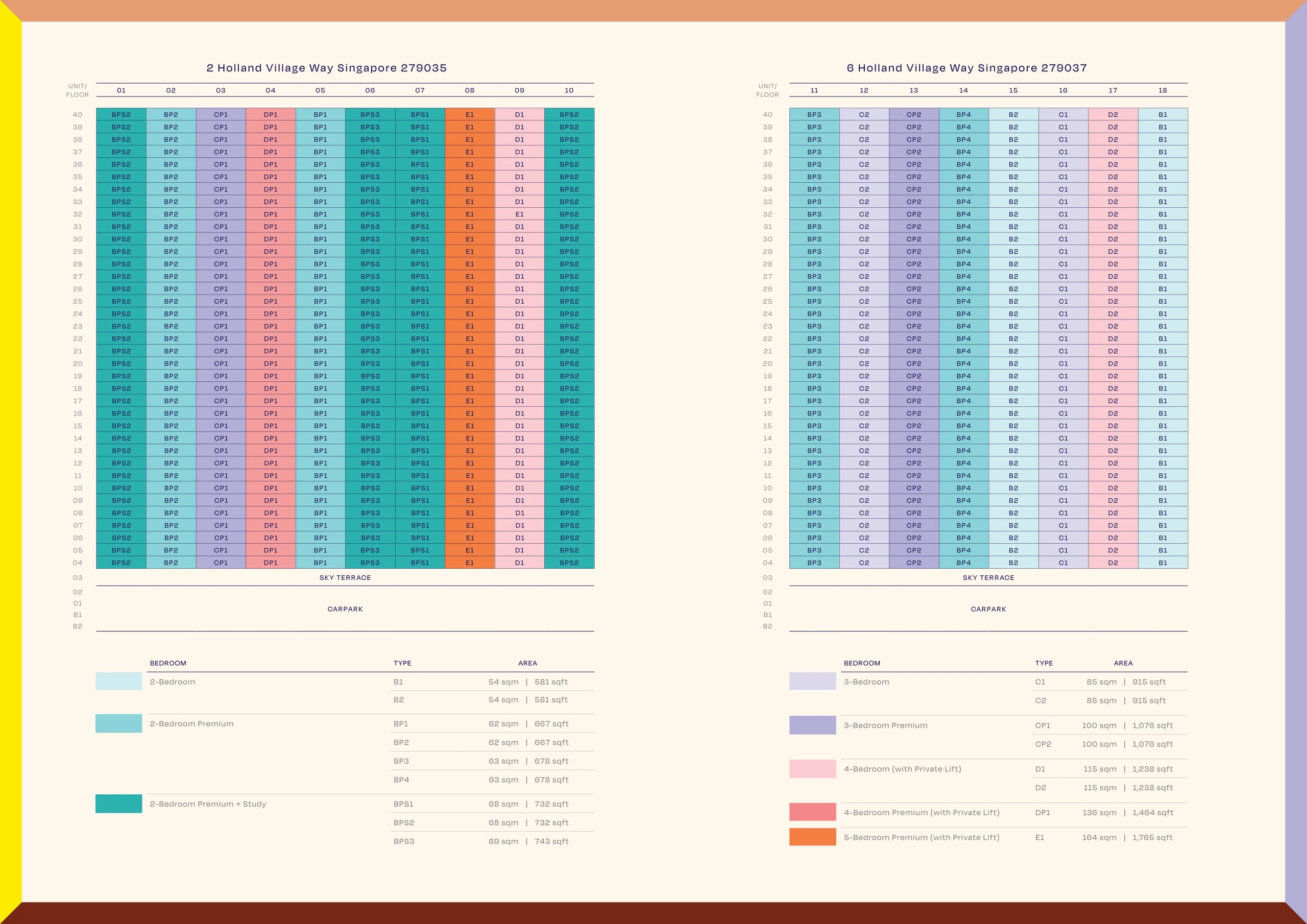1307x924 pixels.
Task: Click the E1 cell in column 09 floor 32
Action: click(519, 214)
